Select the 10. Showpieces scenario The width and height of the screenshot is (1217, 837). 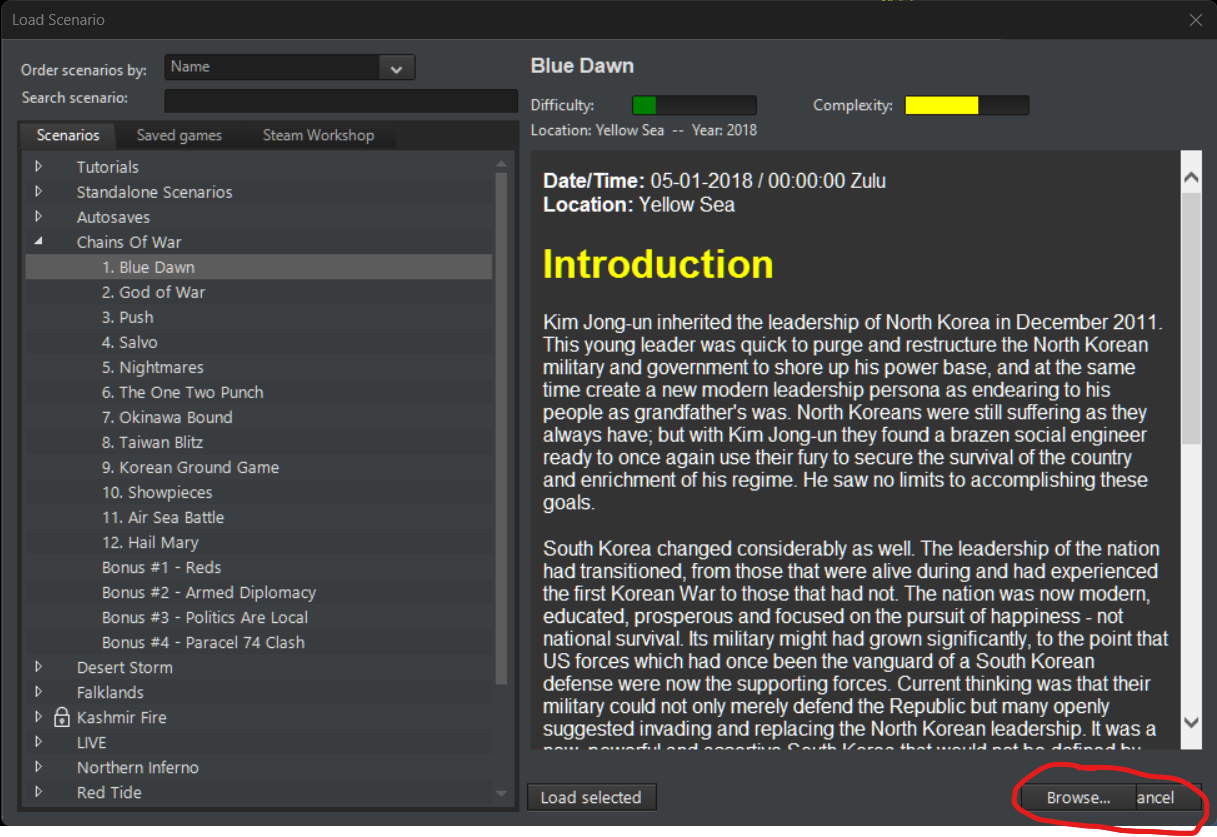[258, 492]
